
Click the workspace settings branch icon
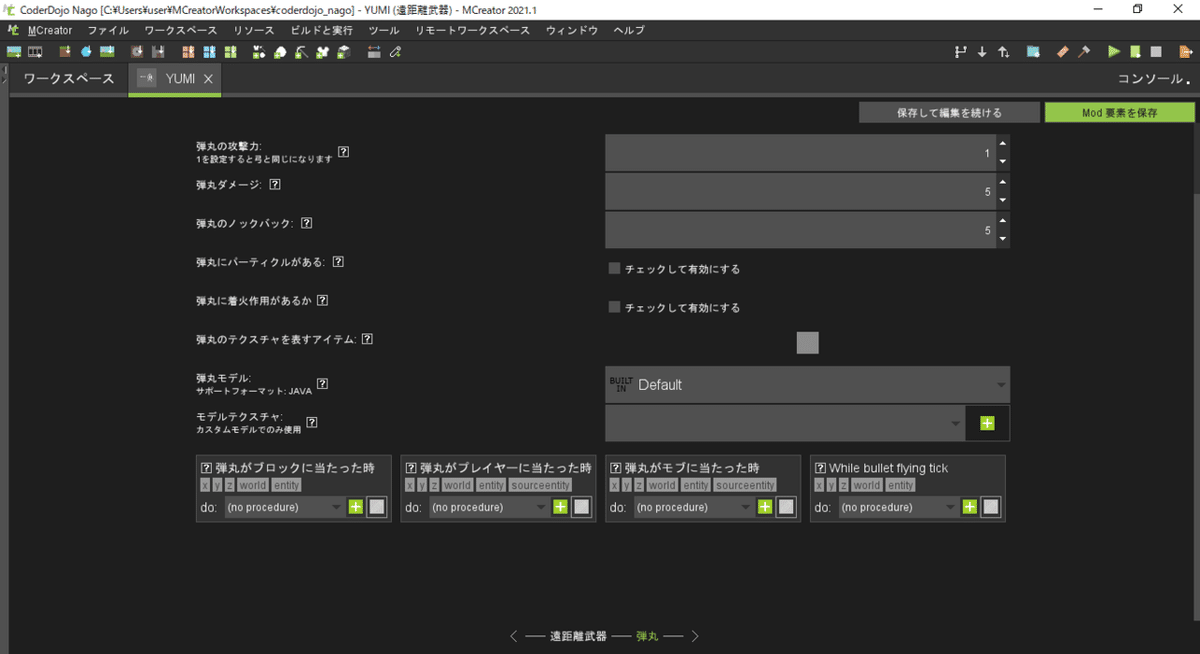958,51
